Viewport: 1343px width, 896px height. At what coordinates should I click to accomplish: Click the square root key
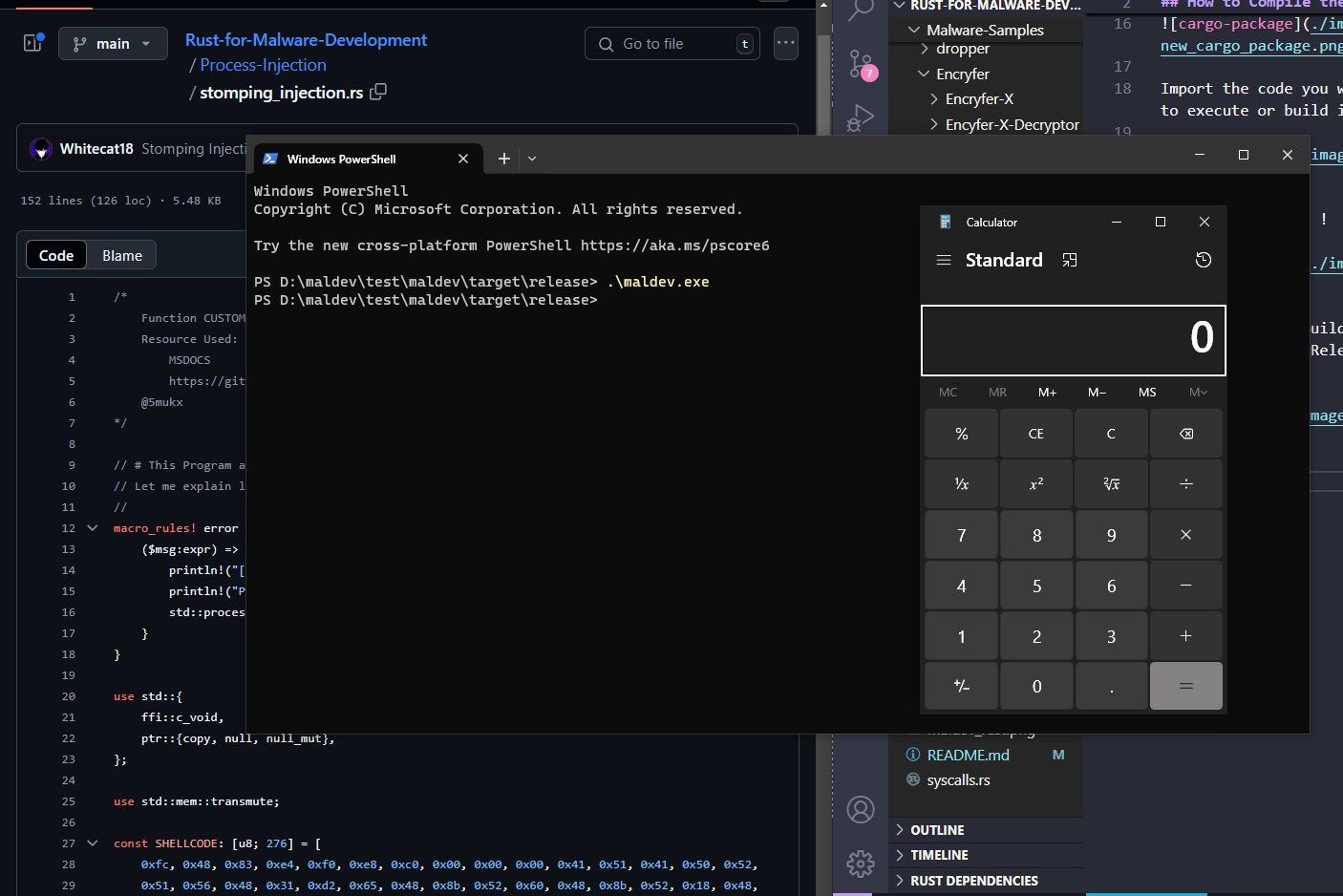tap(1111, 484)
